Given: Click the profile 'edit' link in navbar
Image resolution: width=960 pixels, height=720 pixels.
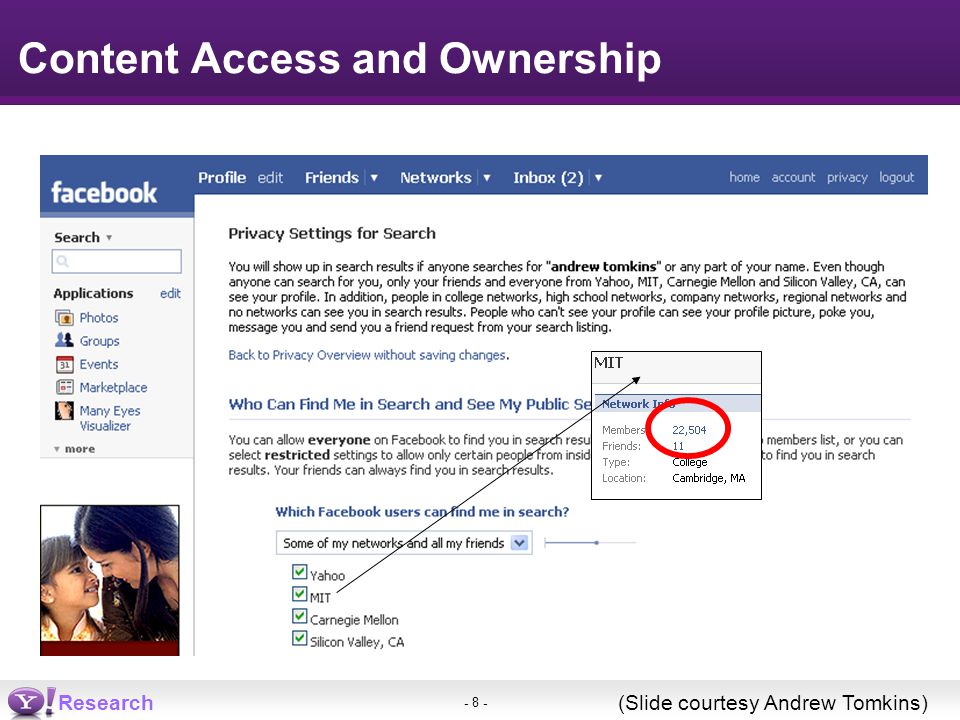Looking at the screenshot, I should click(x=270, y=178).
